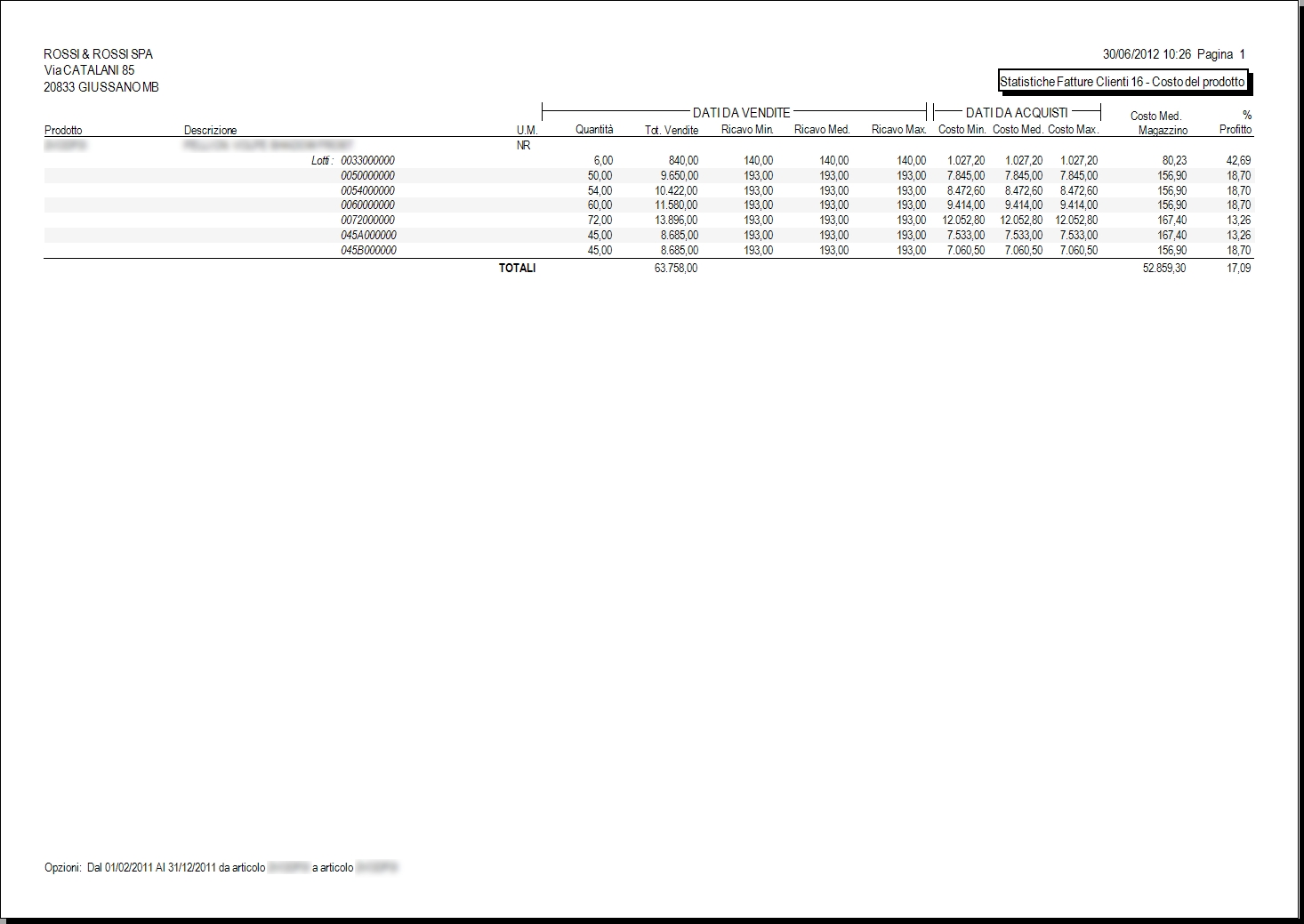Click the Opzioni date range footer text
The width and height of the screenshot is (1304, 924).
click(221, 867)
